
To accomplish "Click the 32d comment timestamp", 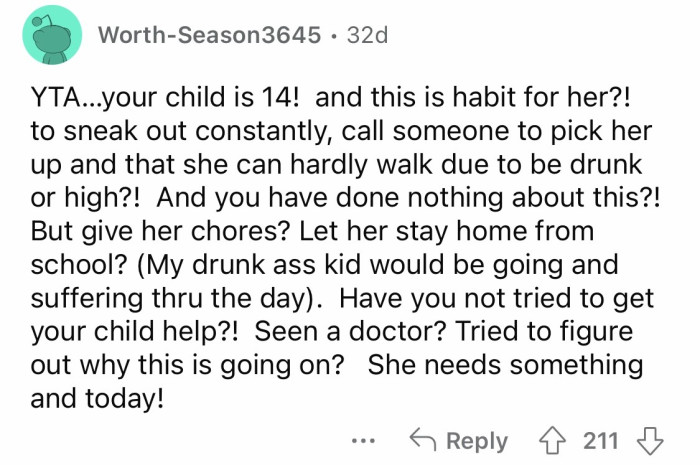I will pos(367,36).
